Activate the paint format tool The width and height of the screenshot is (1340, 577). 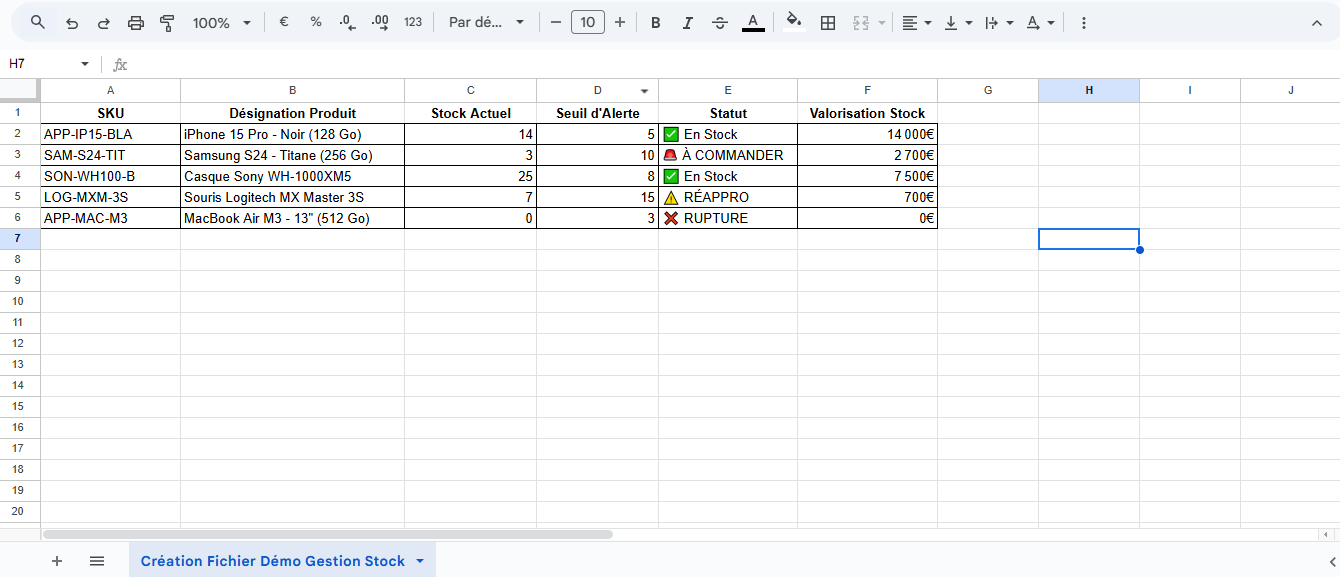click(168, 22)
